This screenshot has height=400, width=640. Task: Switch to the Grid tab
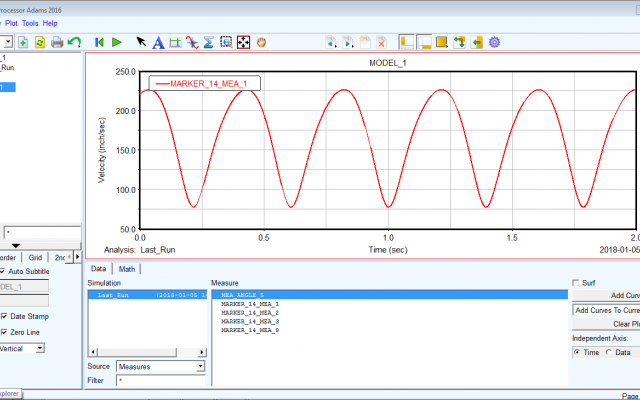(x=35, y=258)
